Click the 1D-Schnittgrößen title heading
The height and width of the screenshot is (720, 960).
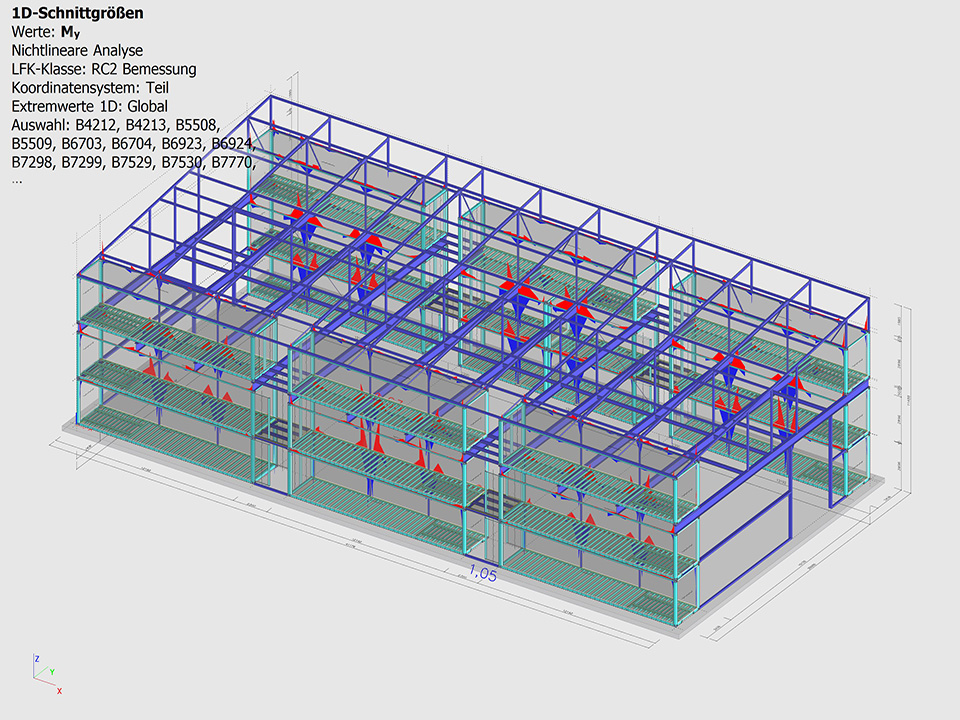point(76,13)
